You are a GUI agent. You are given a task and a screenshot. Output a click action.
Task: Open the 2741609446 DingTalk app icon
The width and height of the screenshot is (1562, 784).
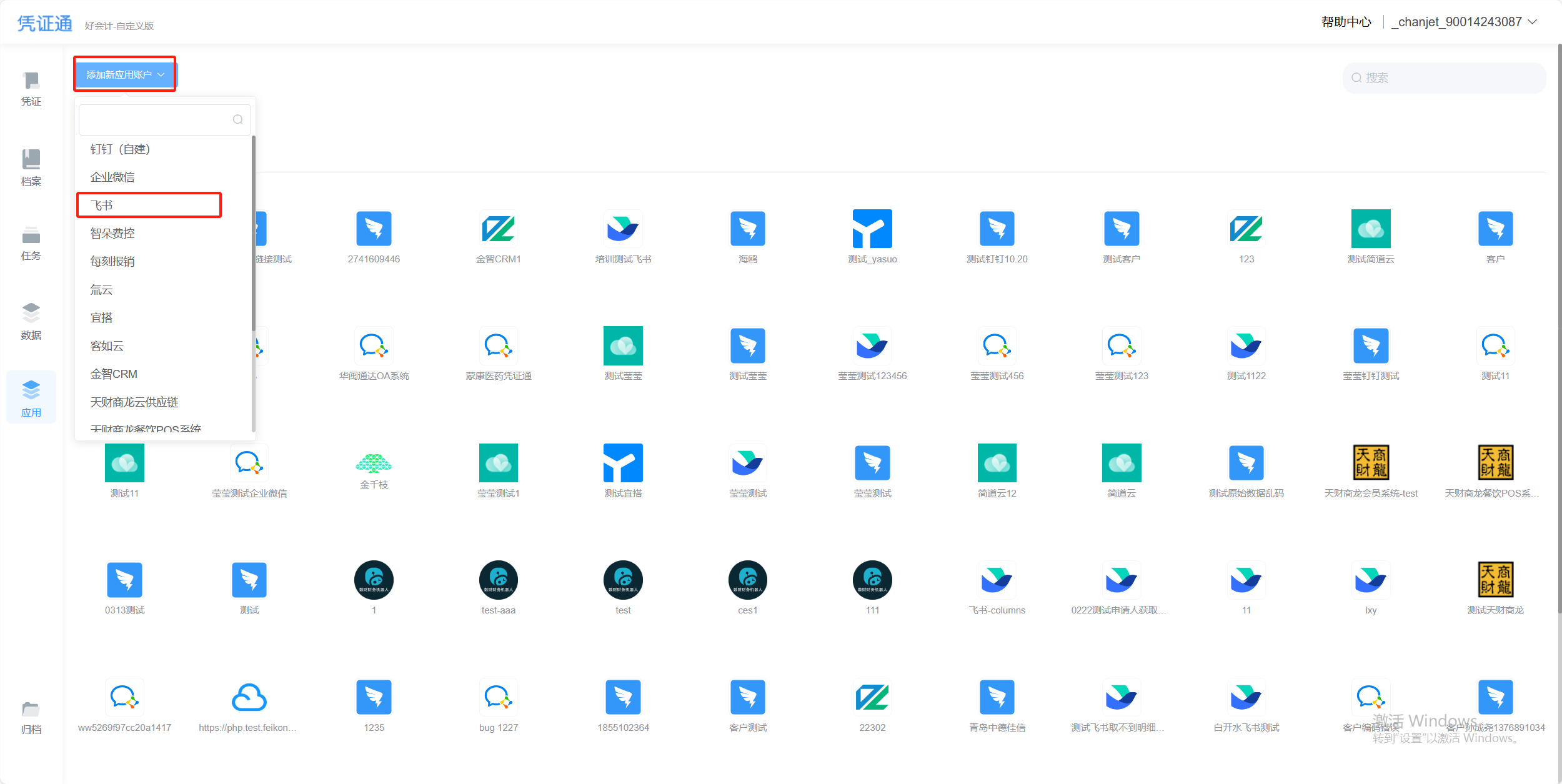coord(374,229)
